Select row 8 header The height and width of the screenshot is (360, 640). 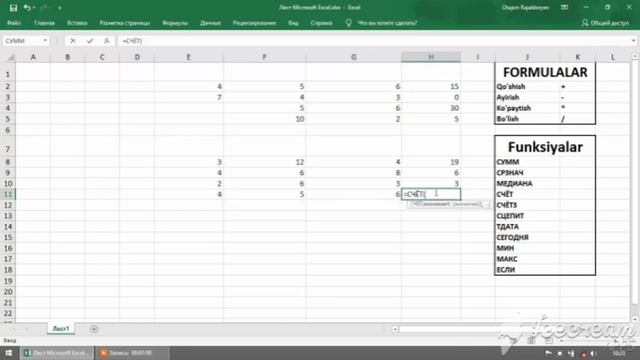[x=8, y=162]
